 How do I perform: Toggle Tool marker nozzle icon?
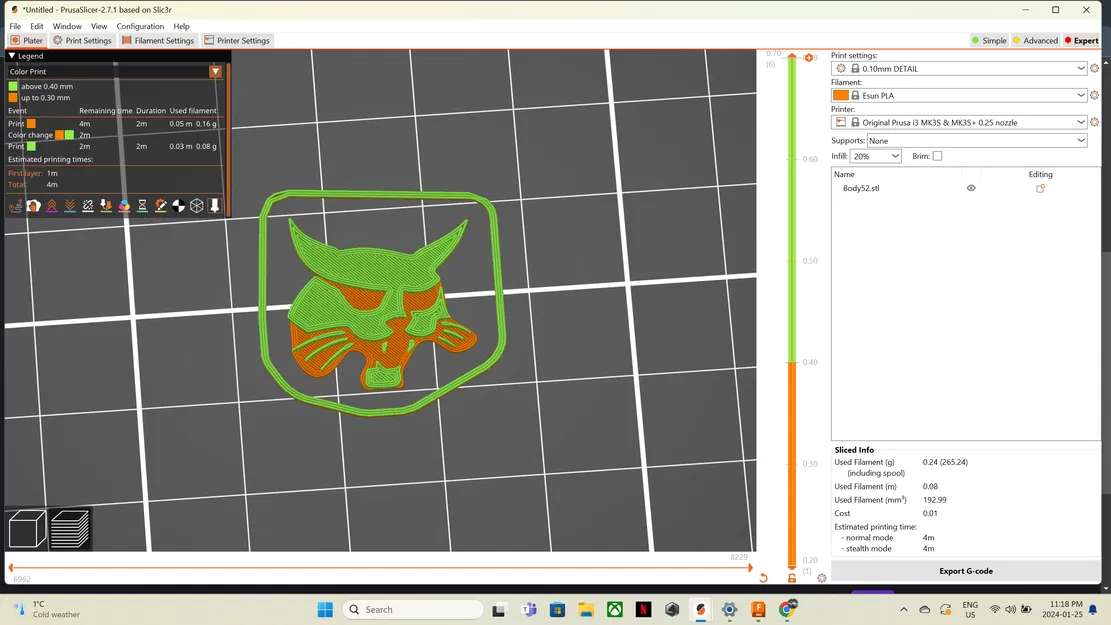215,205
